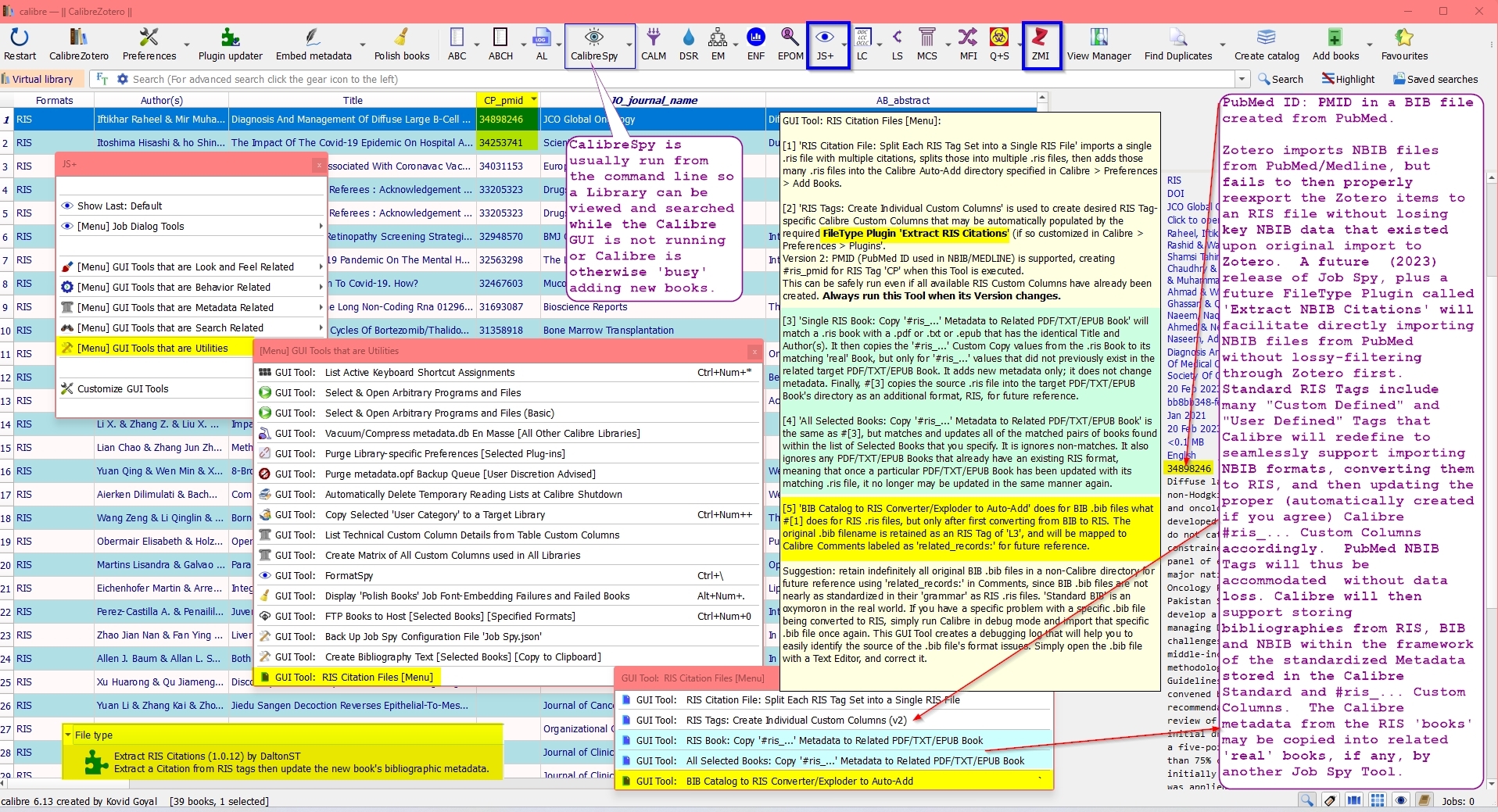This screenshot has width=1498, height=812.
Task: Expand the Add books dropdown arrow
Action: [x=1369, y=45]
